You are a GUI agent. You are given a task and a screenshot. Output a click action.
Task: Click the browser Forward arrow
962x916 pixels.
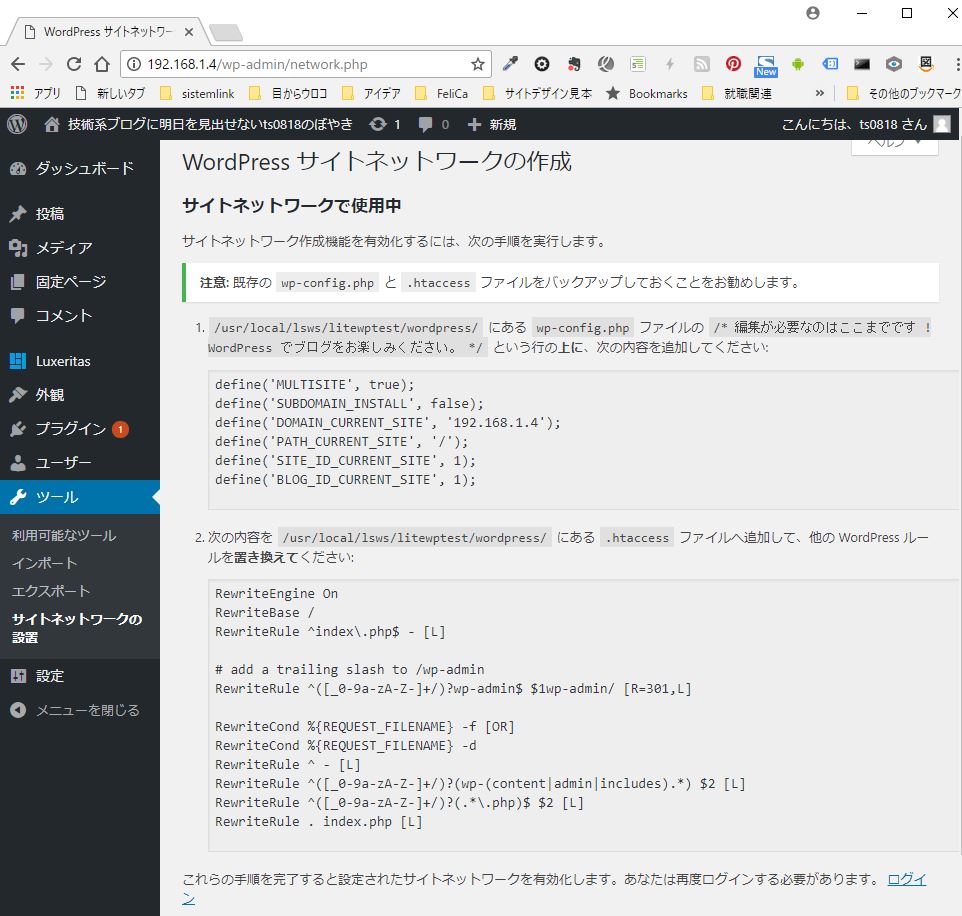[x=46, y=64]
